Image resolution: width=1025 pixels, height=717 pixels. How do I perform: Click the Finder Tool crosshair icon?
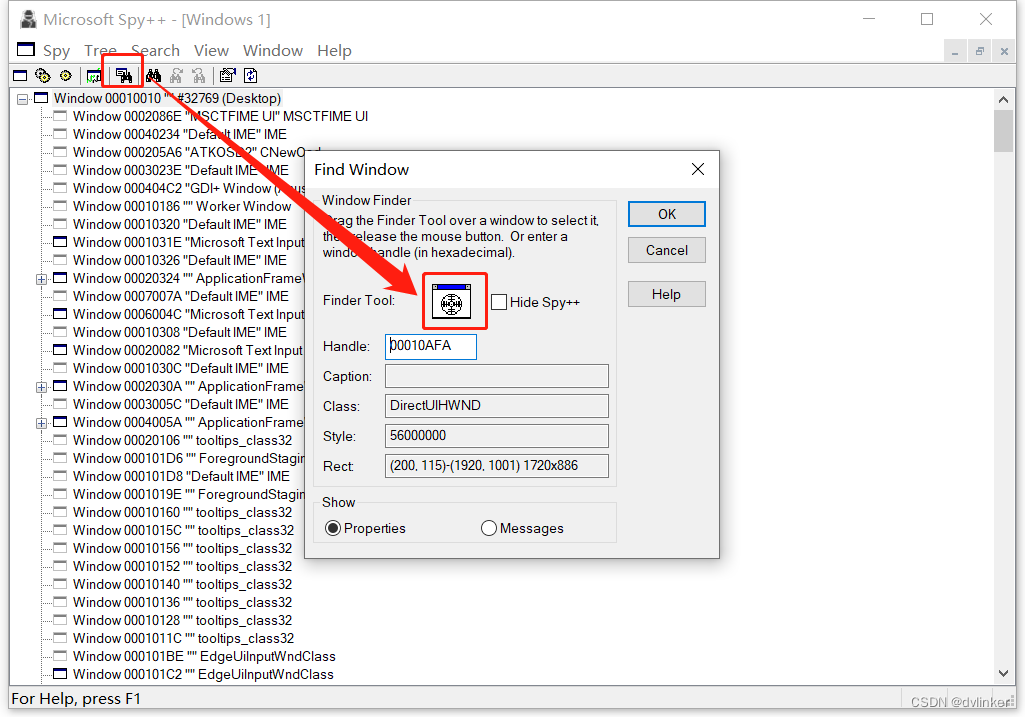452,301
